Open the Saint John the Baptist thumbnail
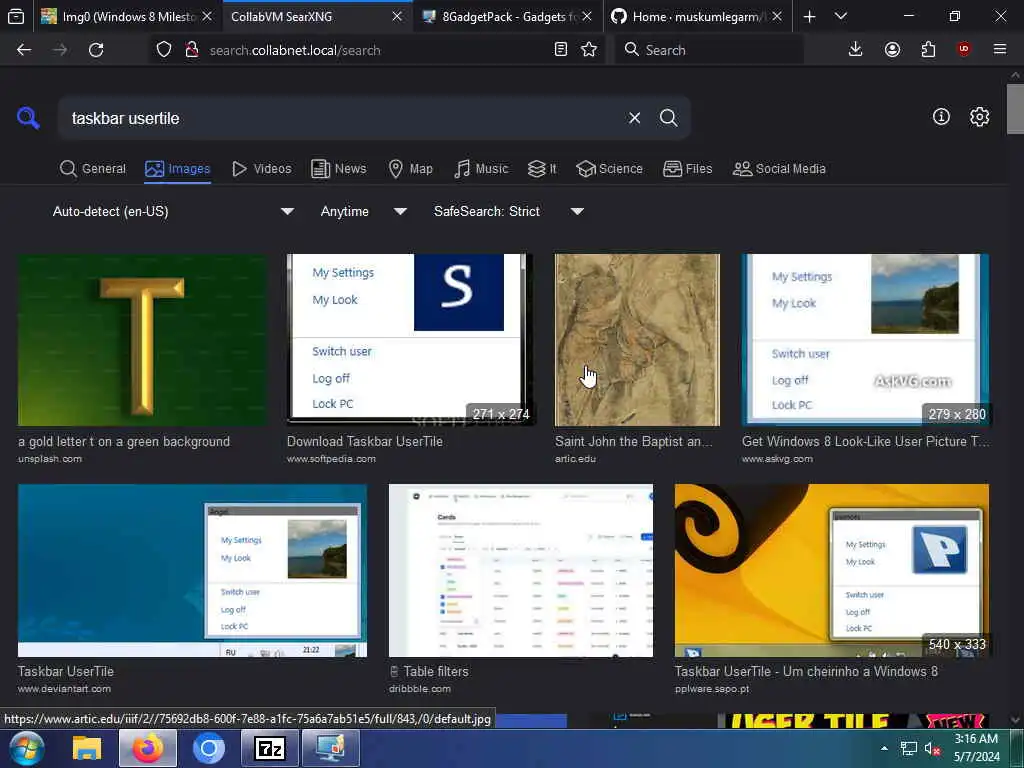 pos(637,340)
